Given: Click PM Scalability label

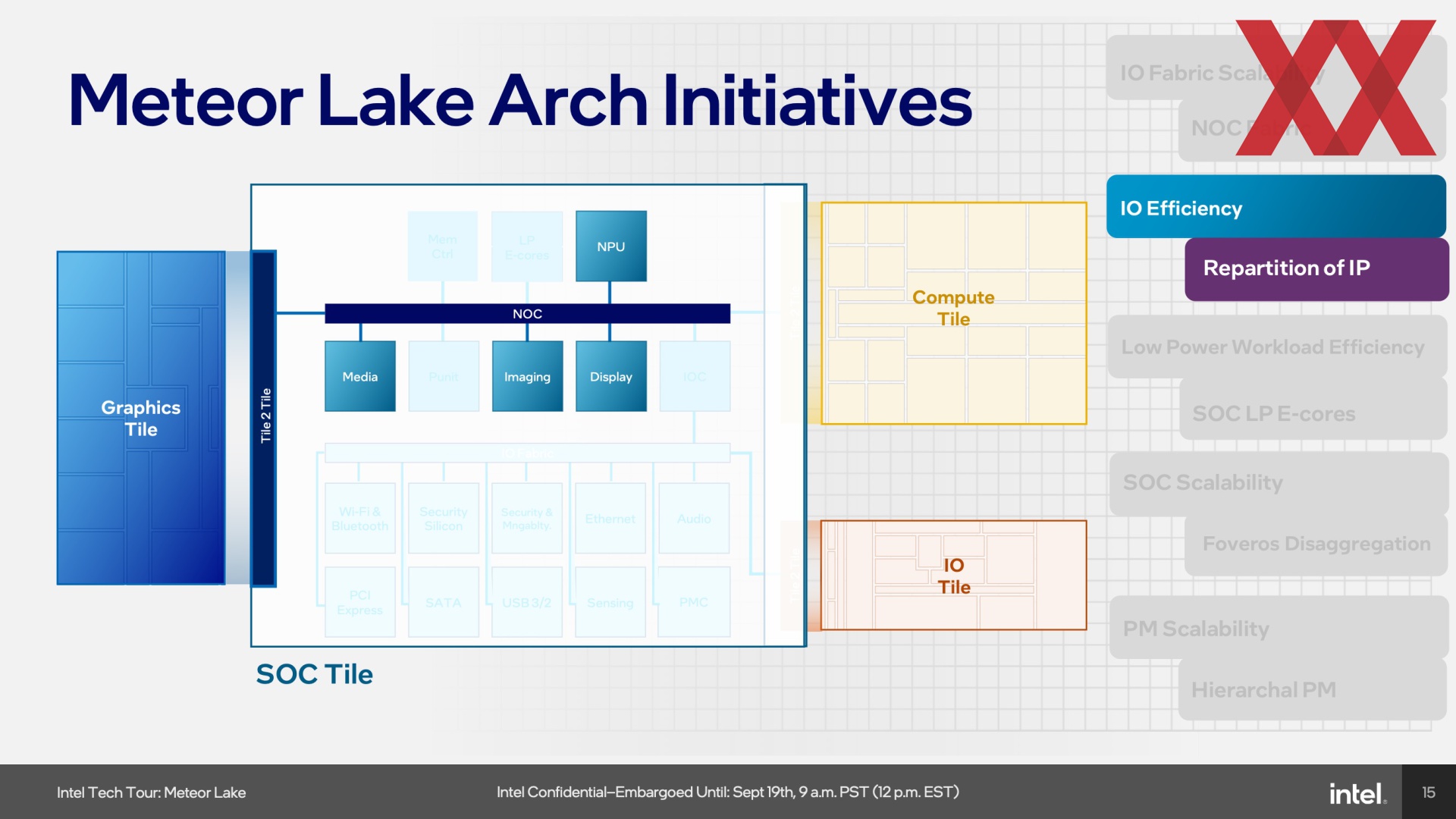Looking at the screenshot, I should 1196,629.
